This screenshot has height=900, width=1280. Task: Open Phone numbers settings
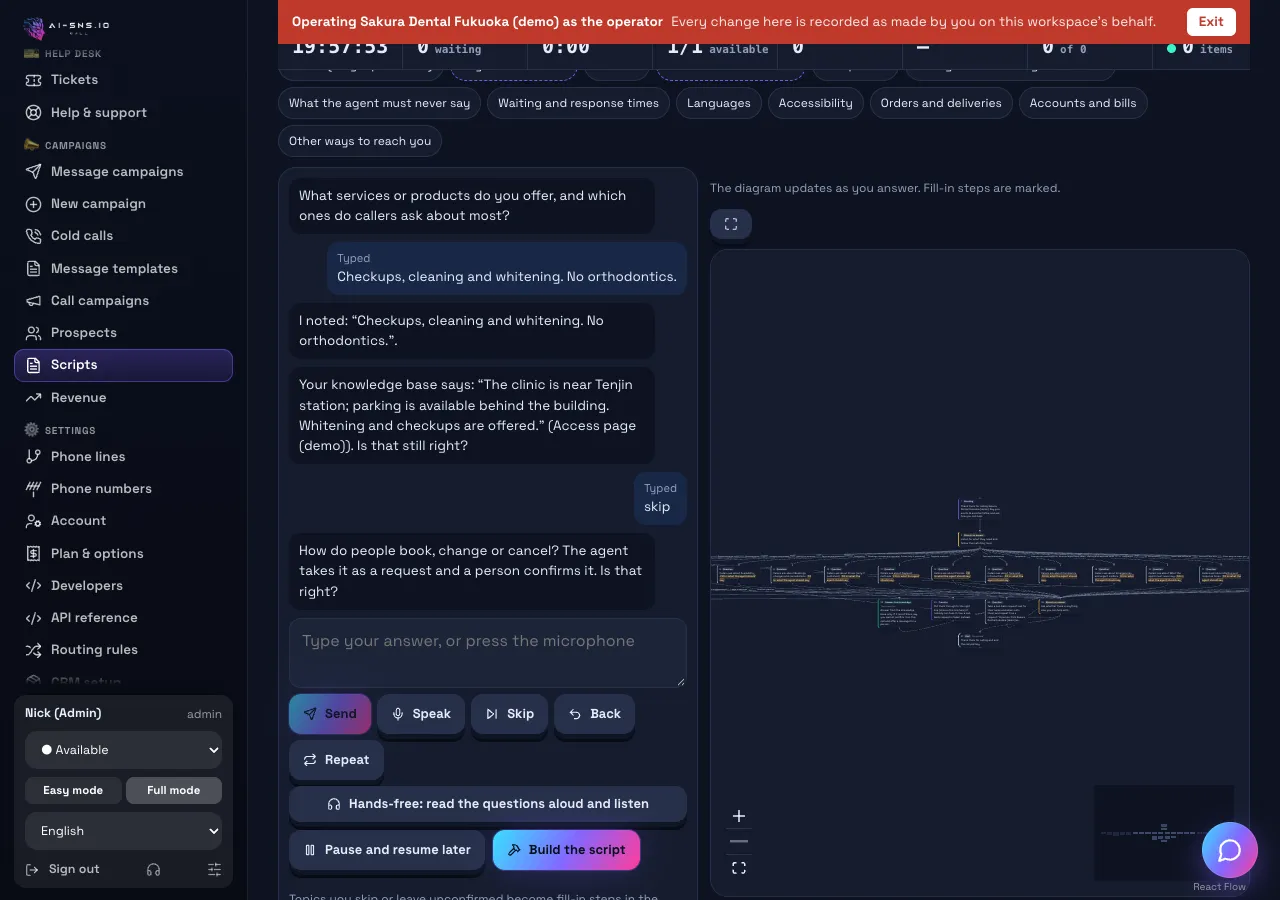124,489
